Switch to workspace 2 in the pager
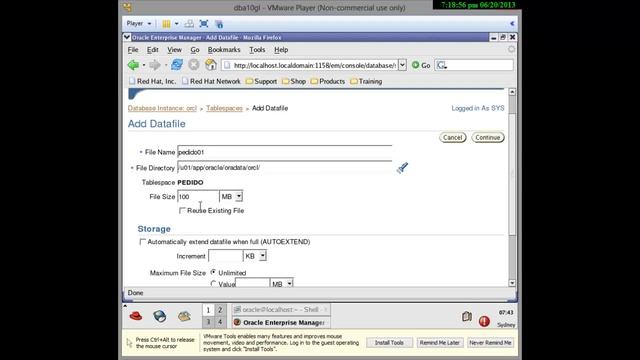This screenshot has width=640, height=360. click(x=220, y=310)
